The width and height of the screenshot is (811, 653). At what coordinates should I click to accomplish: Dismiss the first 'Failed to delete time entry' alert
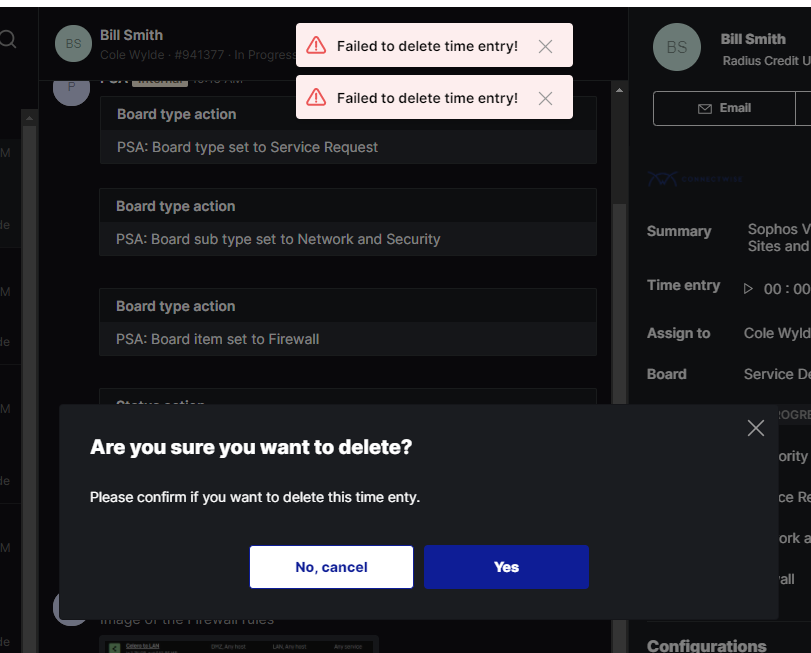pos(545,47)
